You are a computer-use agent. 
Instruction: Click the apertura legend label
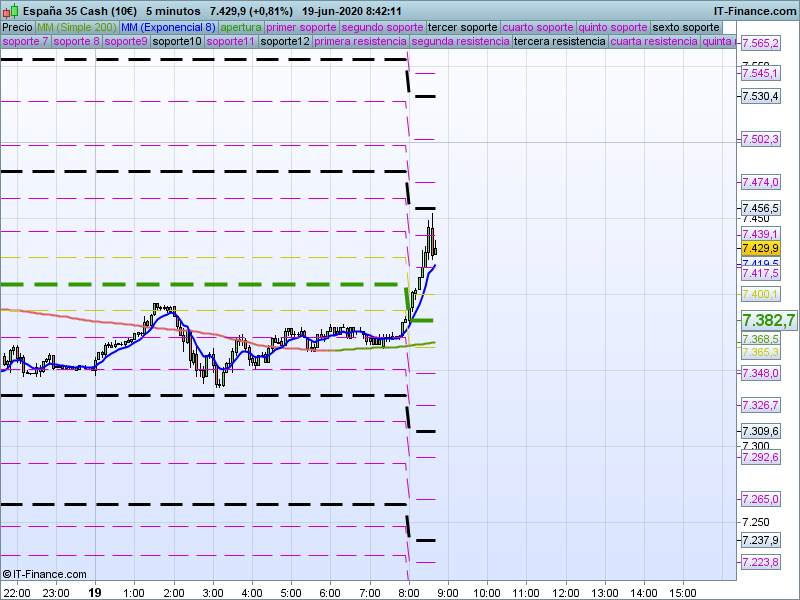pos(241,27)
